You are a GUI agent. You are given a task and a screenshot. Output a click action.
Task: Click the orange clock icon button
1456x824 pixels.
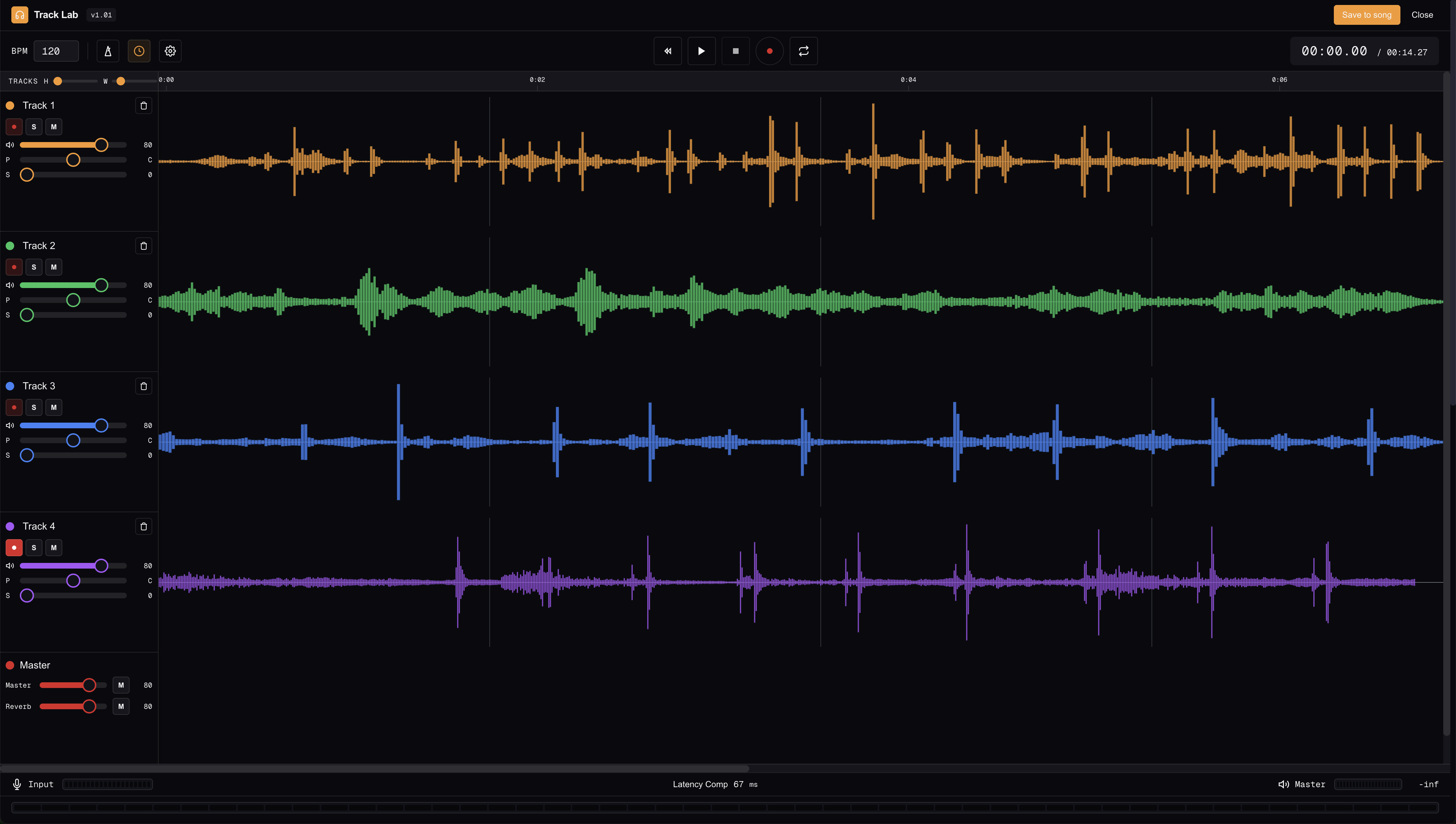139,51
